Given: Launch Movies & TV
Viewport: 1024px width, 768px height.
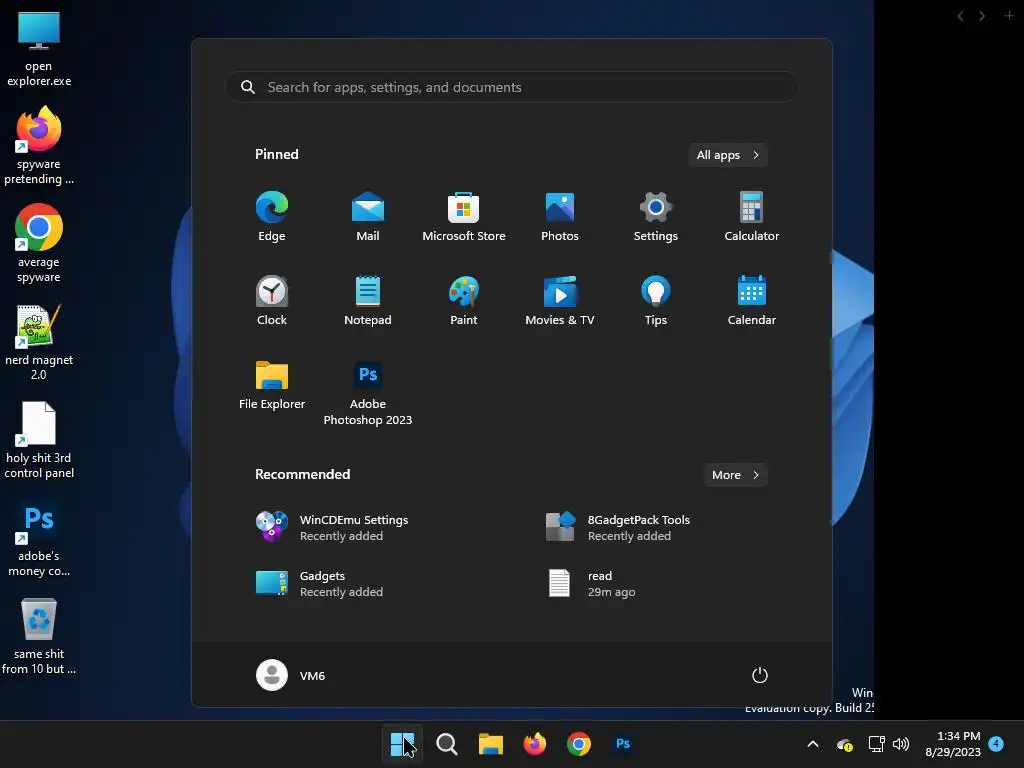Looking at the screenshot, I should coord(560,300).
